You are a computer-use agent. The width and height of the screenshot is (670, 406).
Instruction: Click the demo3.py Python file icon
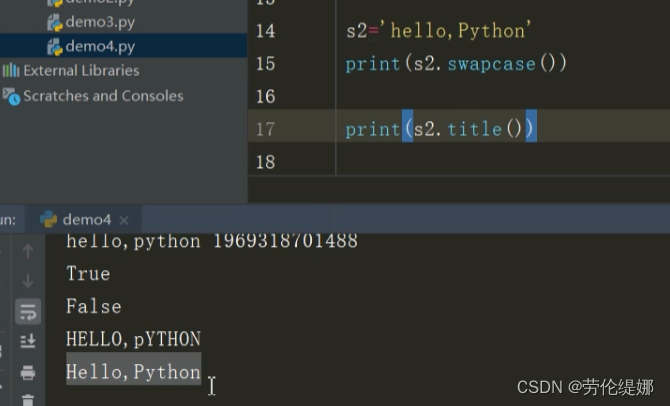[55, 22]
